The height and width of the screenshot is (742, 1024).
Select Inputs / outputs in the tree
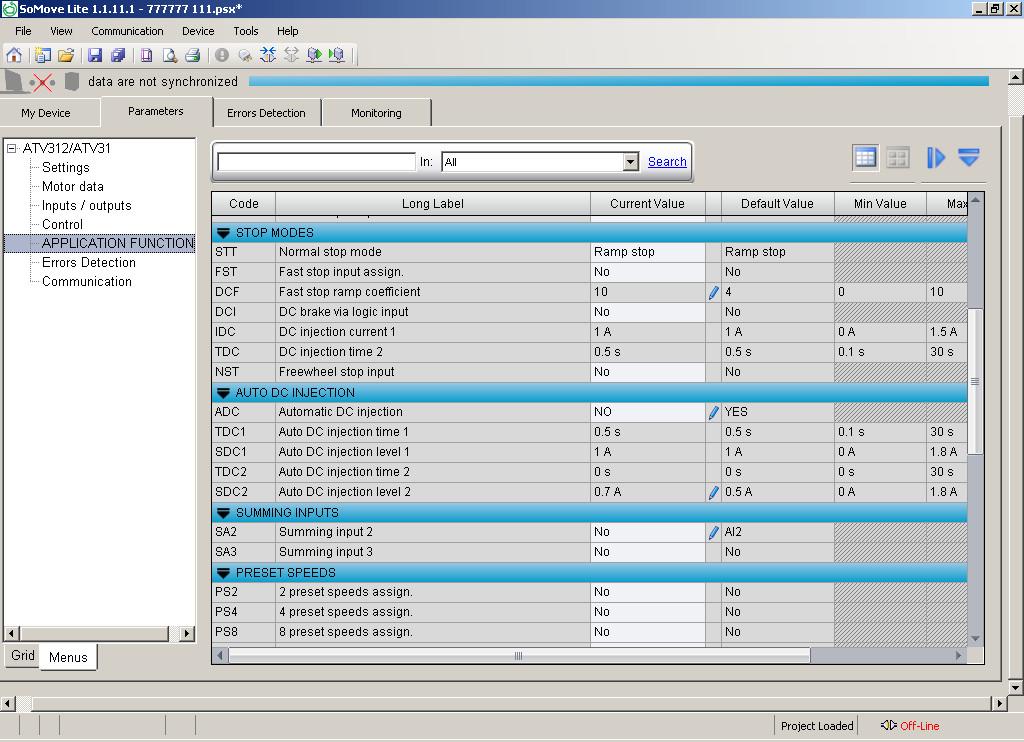tap(86, 205)
